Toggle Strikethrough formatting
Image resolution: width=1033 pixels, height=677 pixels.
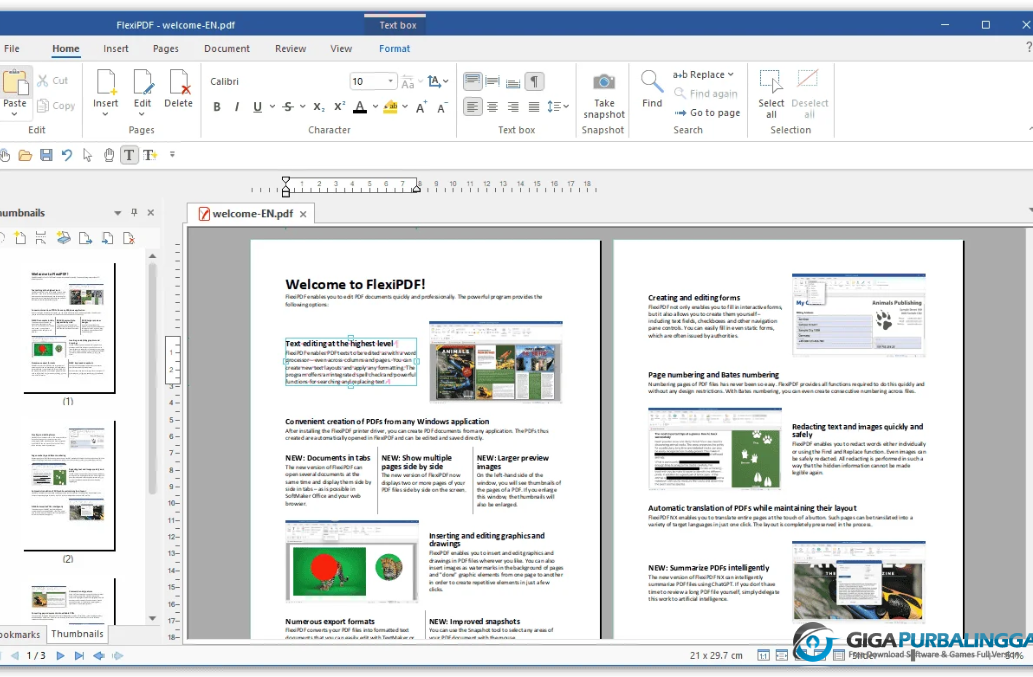[288, 107]
